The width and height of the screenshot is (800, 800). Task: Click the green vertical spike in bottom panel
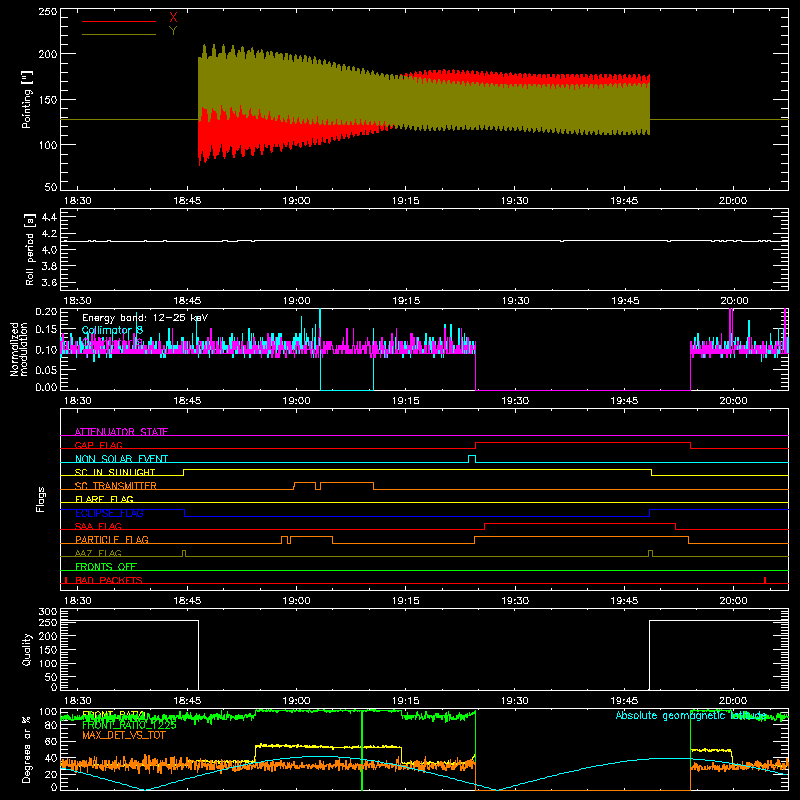[362, 750]
